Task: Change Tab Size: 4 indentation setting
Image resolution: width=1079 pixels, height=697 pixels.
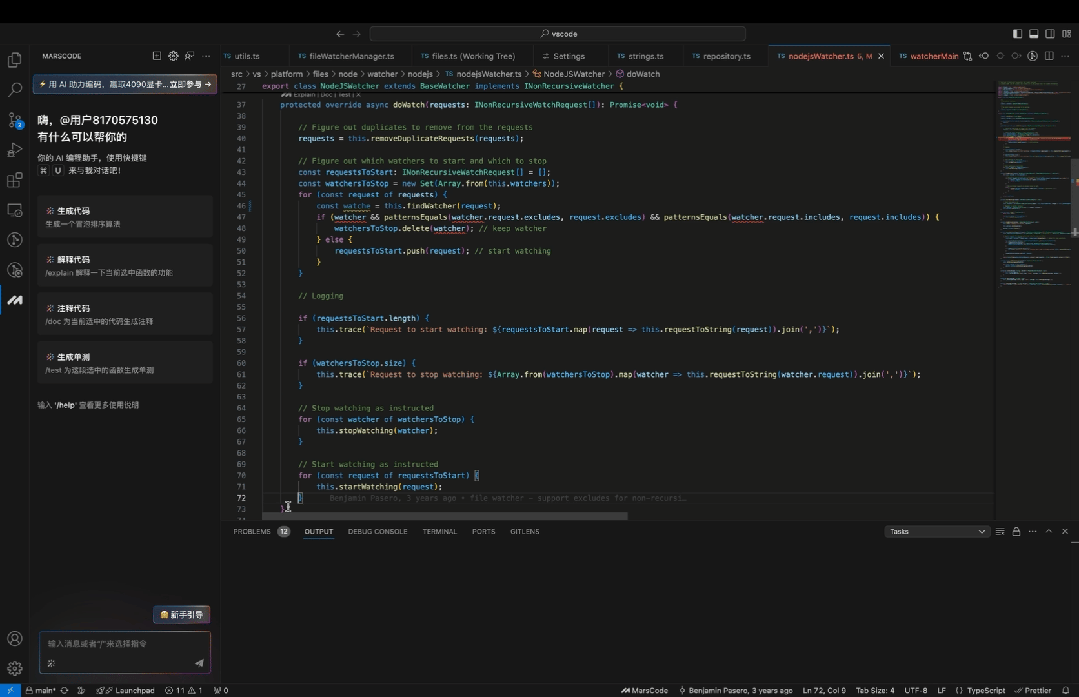Action: pyautogui.click(x=875, y=690)
